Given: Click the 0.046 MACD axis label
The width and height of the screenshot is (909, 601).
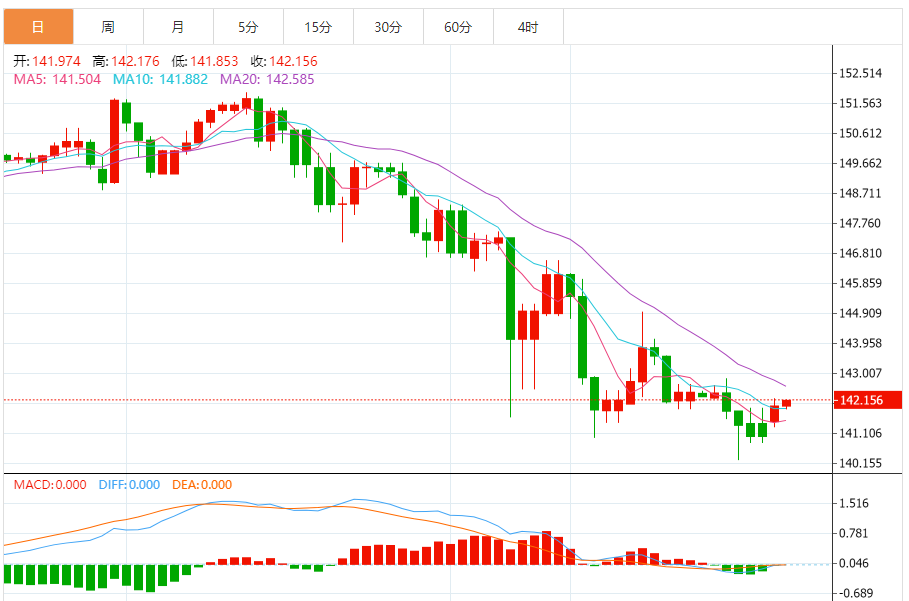Looking at the screenshot, I should tap(854, 563).
